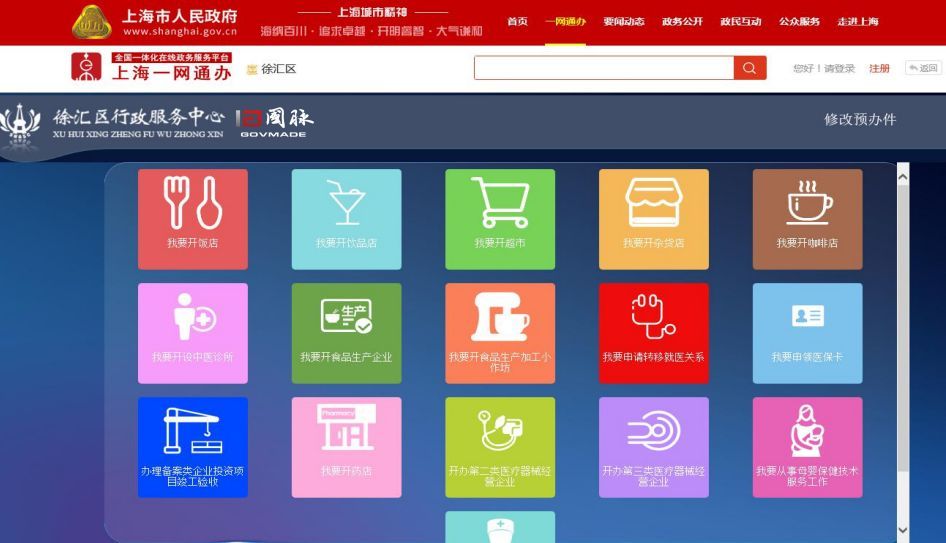Go to 首页 in top navigation

click(x=517, y=22)
